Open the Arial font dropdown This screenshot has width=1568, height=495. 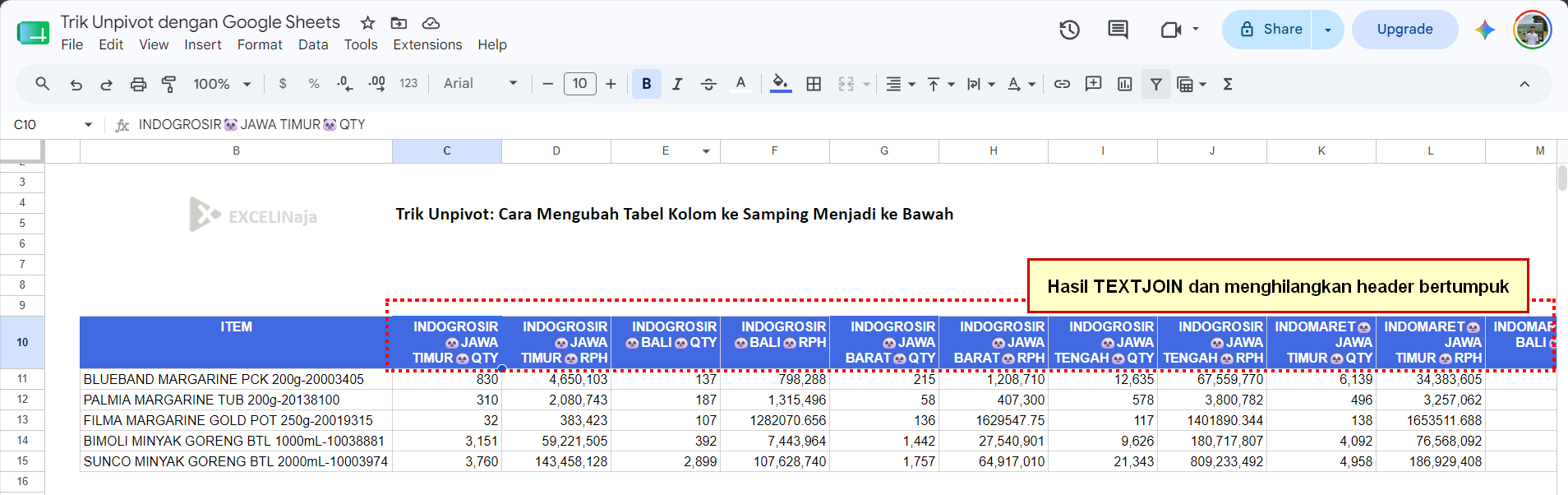click(481, 84)
